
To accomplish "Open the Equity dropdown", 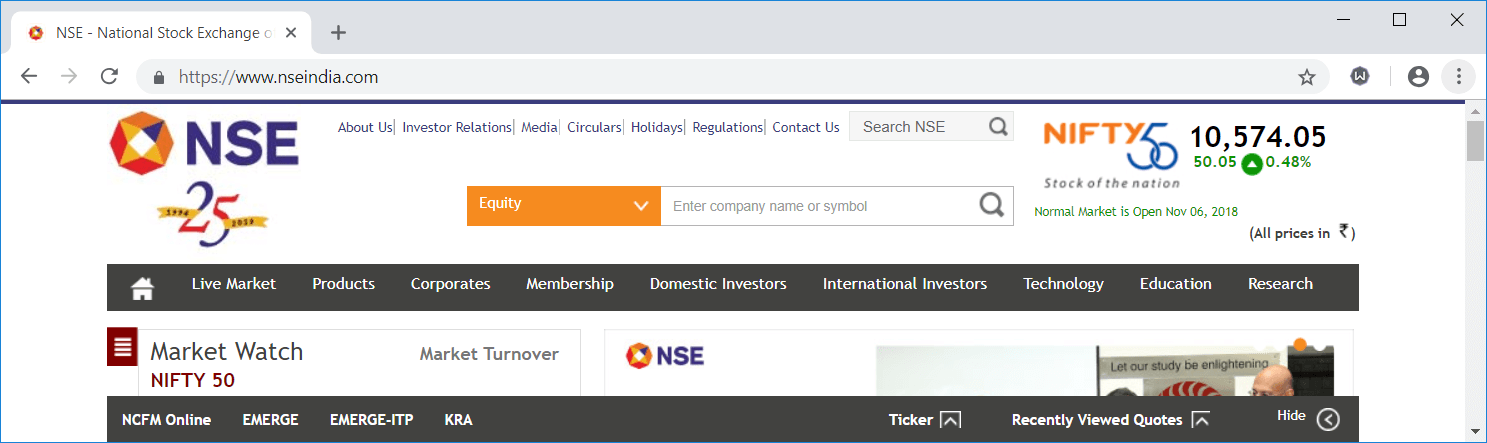I will (x=564, y=205).
